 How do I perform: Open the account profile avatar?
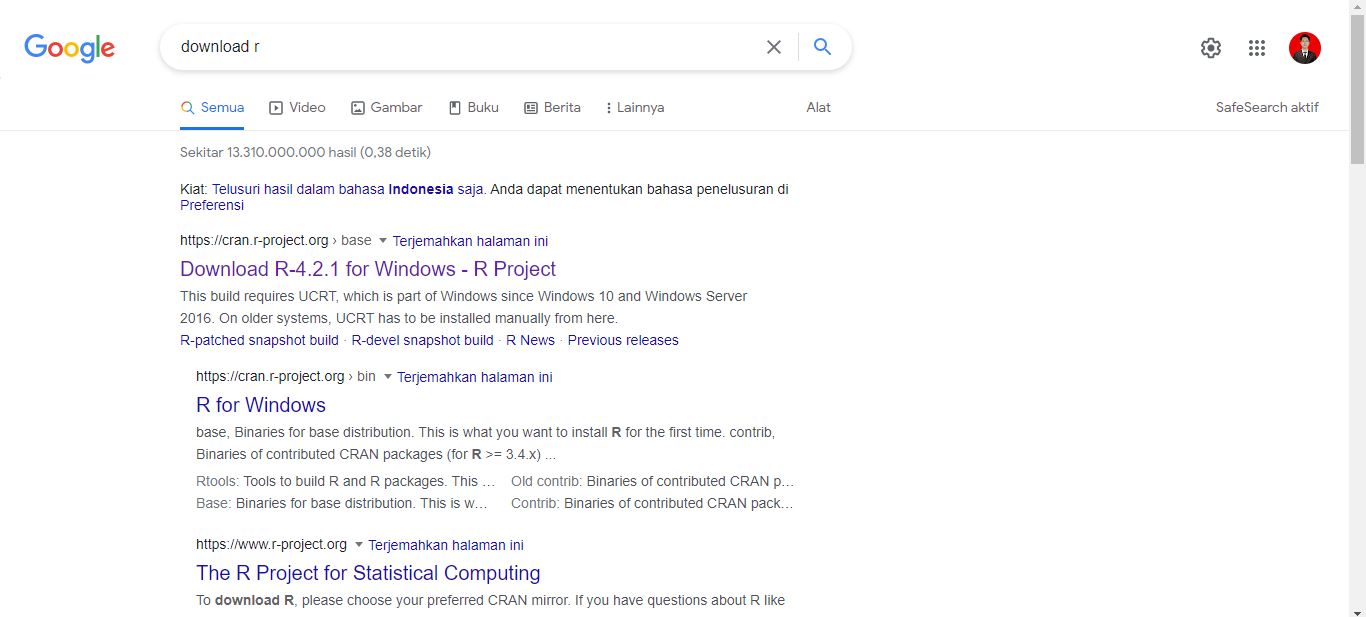(1305, 48)
